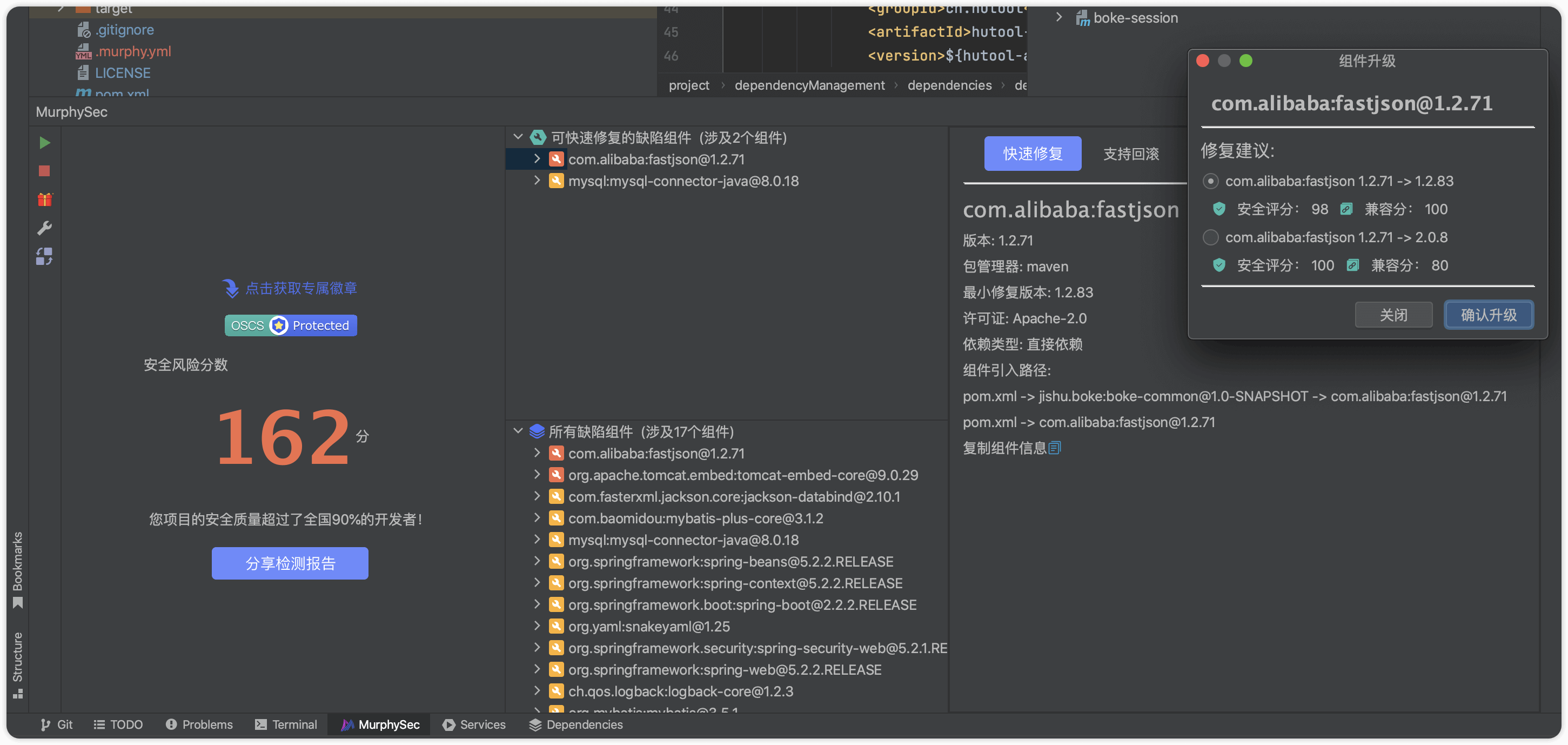
Task: Click the red stop scan icon
Action: [x=44, y=171]
